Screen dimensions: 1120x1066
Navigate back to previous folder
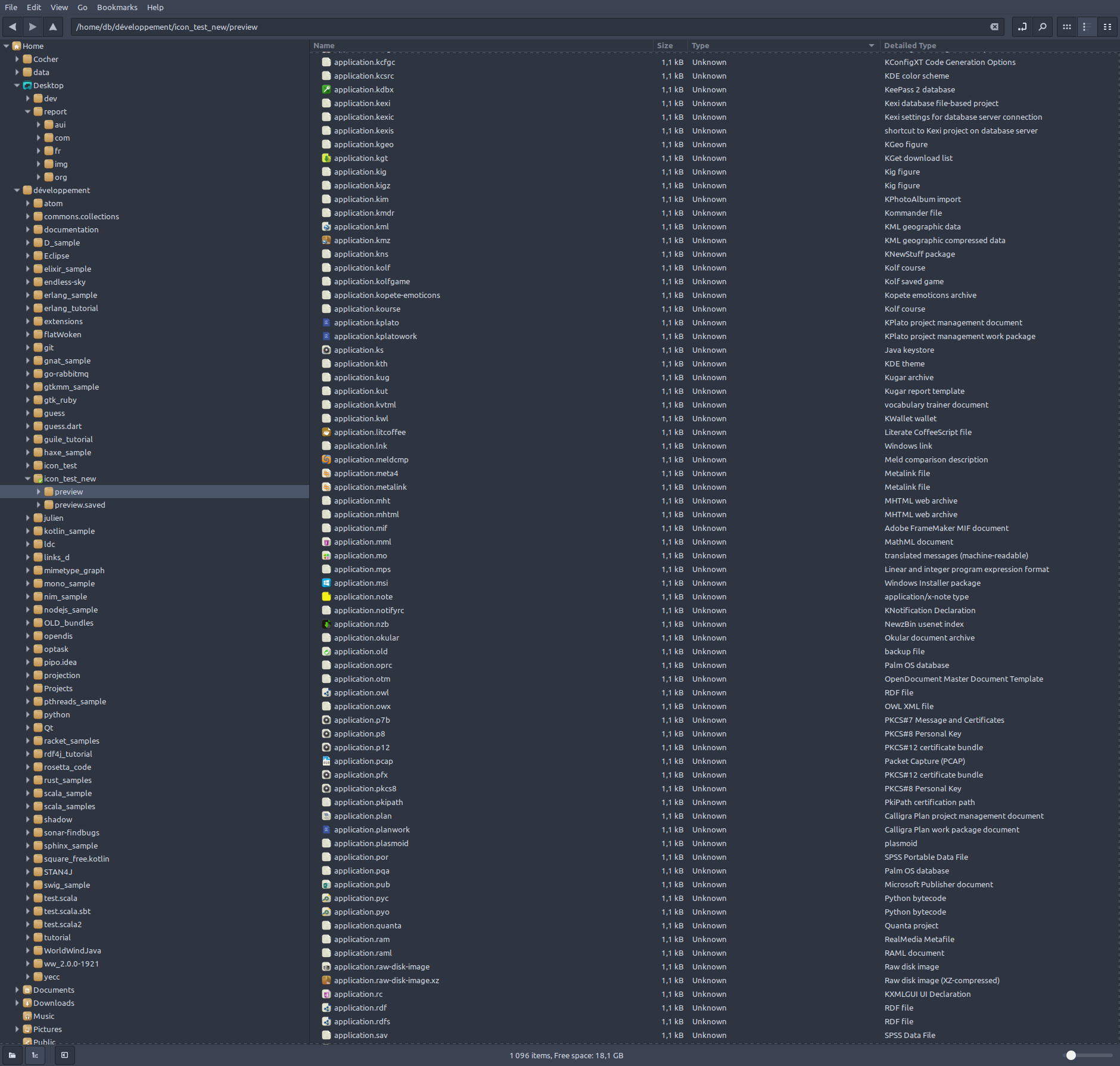pyautogui.click(x=12, y=26)
